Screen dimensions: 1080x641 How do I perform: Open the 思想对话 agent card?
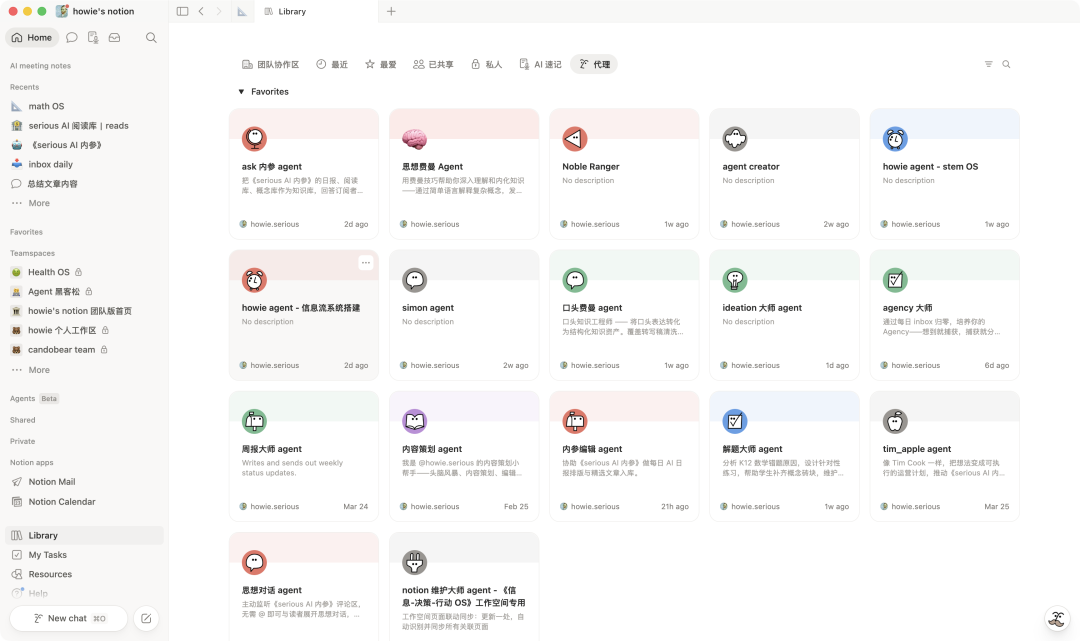coord(304,586)
